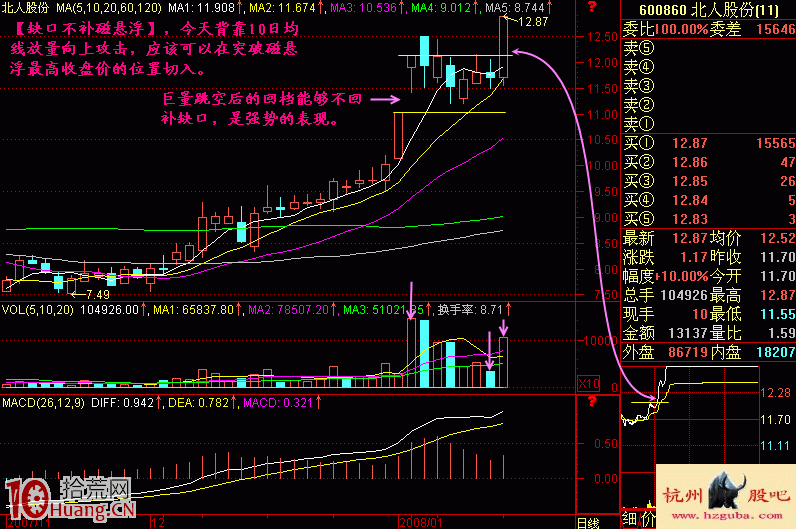796x529 pixels.
Task: Click the 内盘 18207 value
Action: point(752,352)
